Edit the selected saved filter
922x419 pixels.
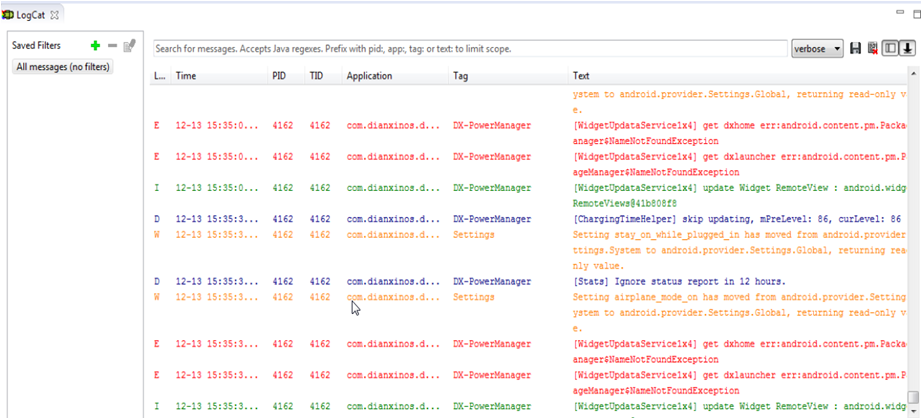130,45
